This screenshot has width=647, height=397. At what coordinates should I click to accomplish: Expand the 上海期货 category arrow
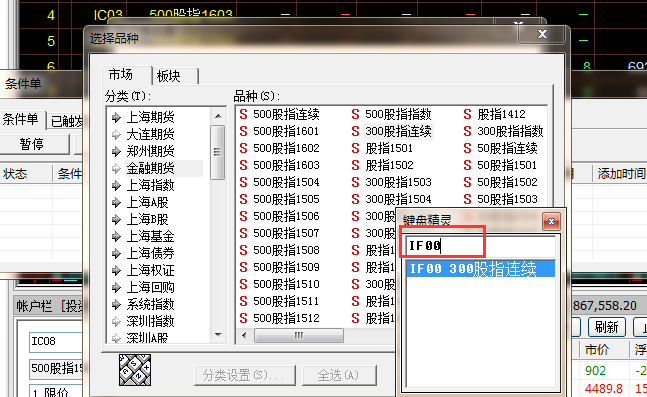tap(116, 118)
